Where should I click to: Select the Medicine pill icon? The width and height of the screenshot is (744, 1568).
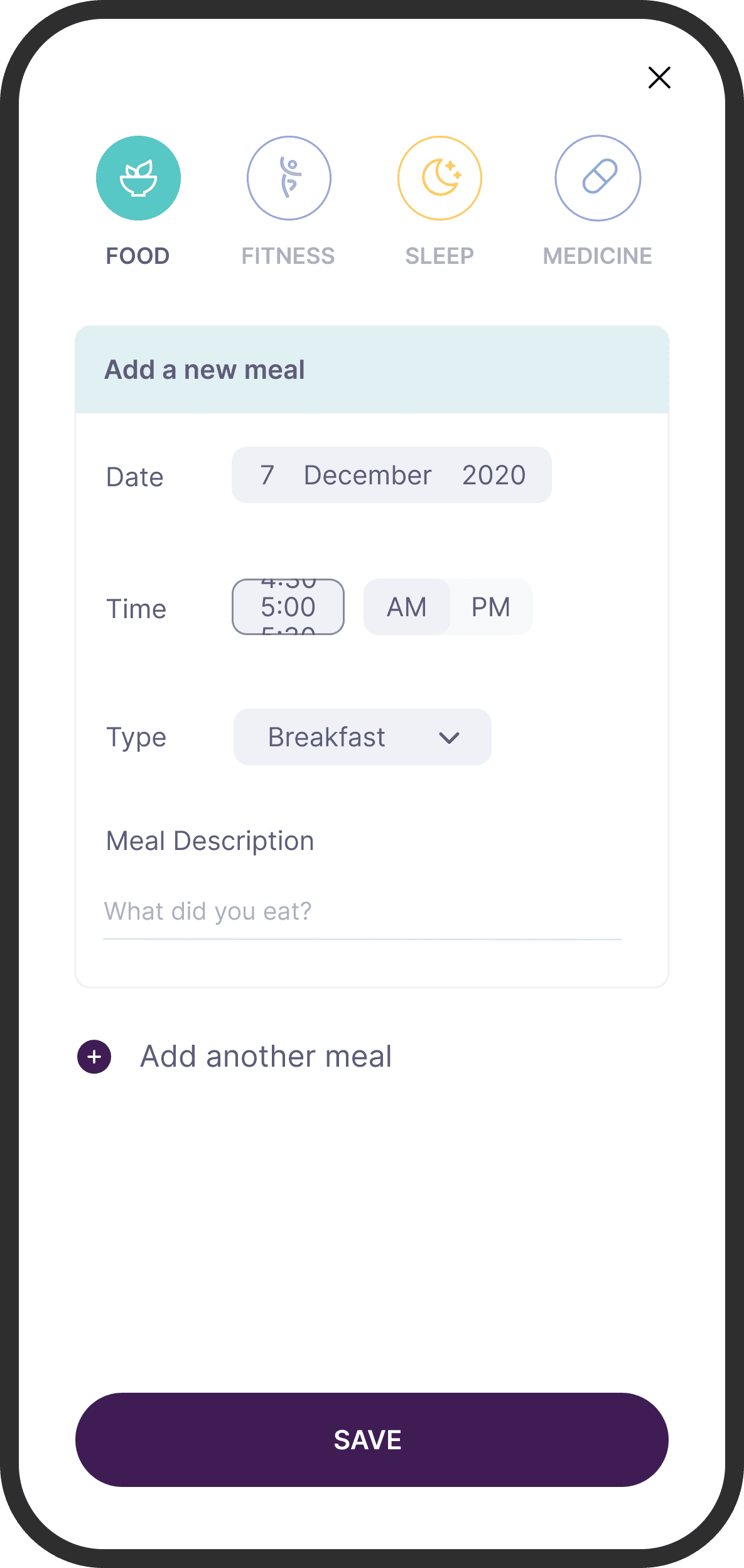[x=598, y=178]
